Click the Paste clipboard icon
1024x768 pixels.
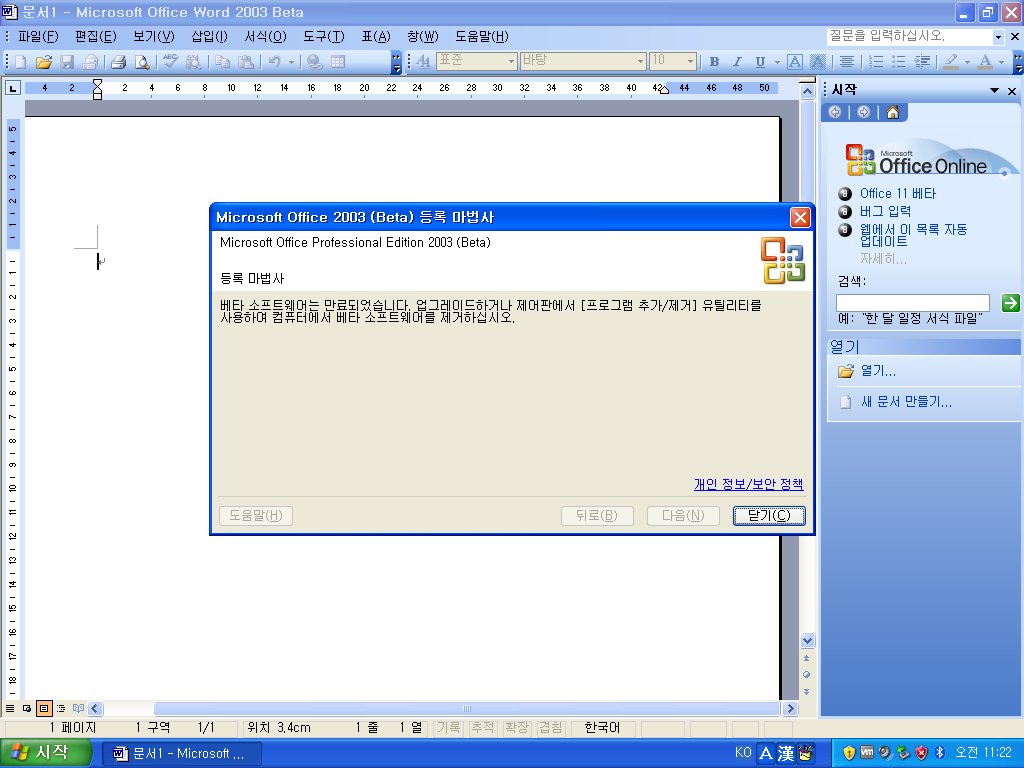(x=246, y=62)
